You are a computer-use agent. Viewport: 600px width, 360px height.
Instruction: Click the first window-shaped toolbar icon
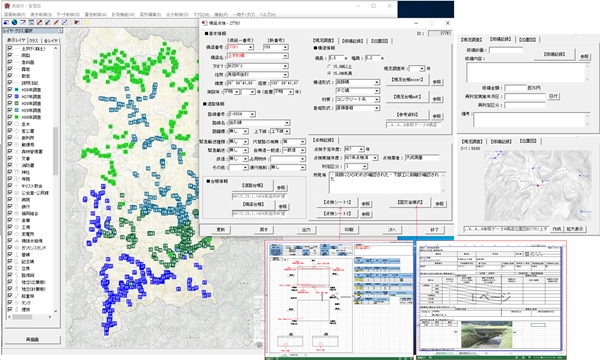(23, 22)
